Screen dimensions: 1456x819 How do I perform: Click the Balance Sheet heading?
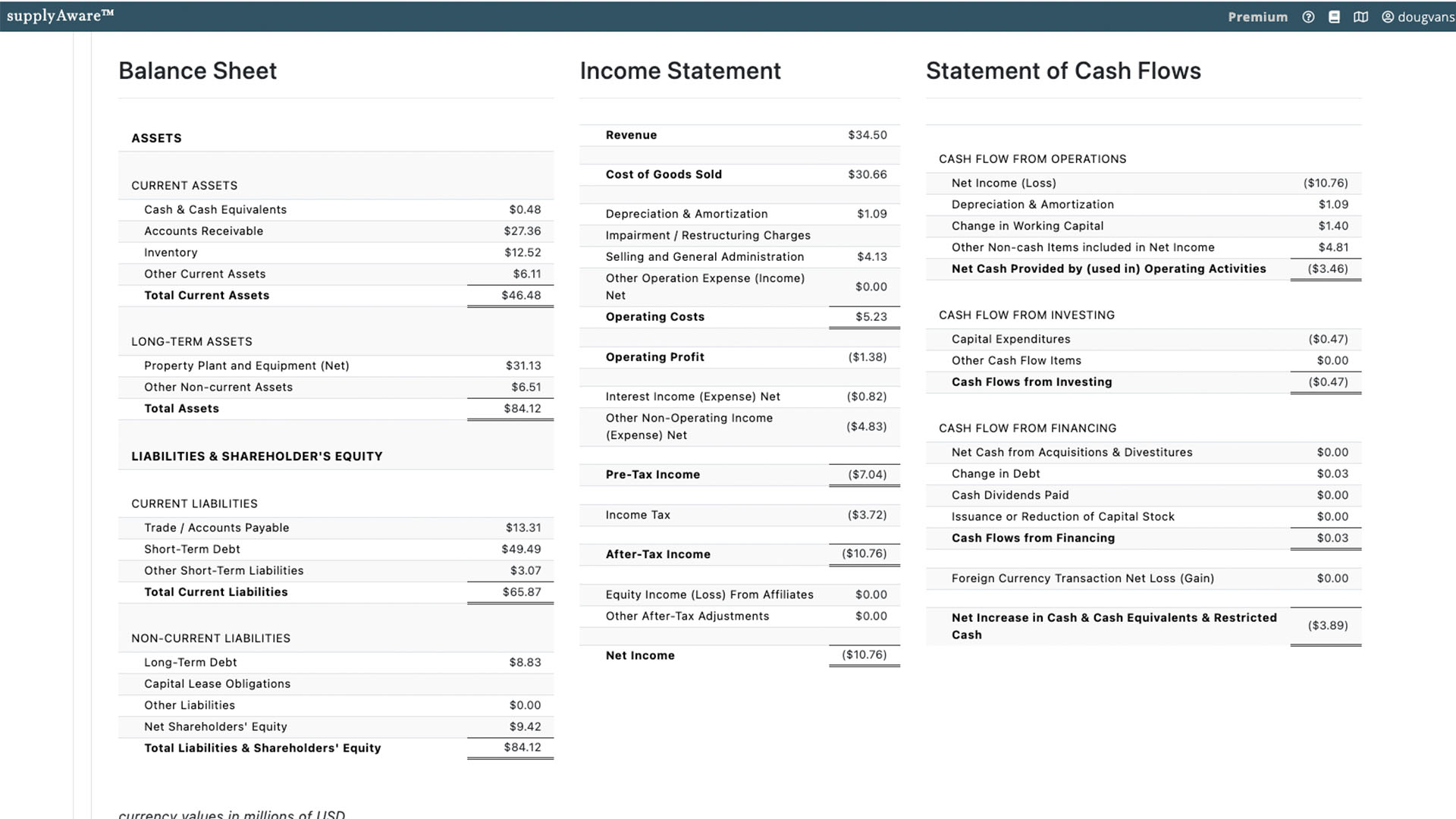(197, 71)
